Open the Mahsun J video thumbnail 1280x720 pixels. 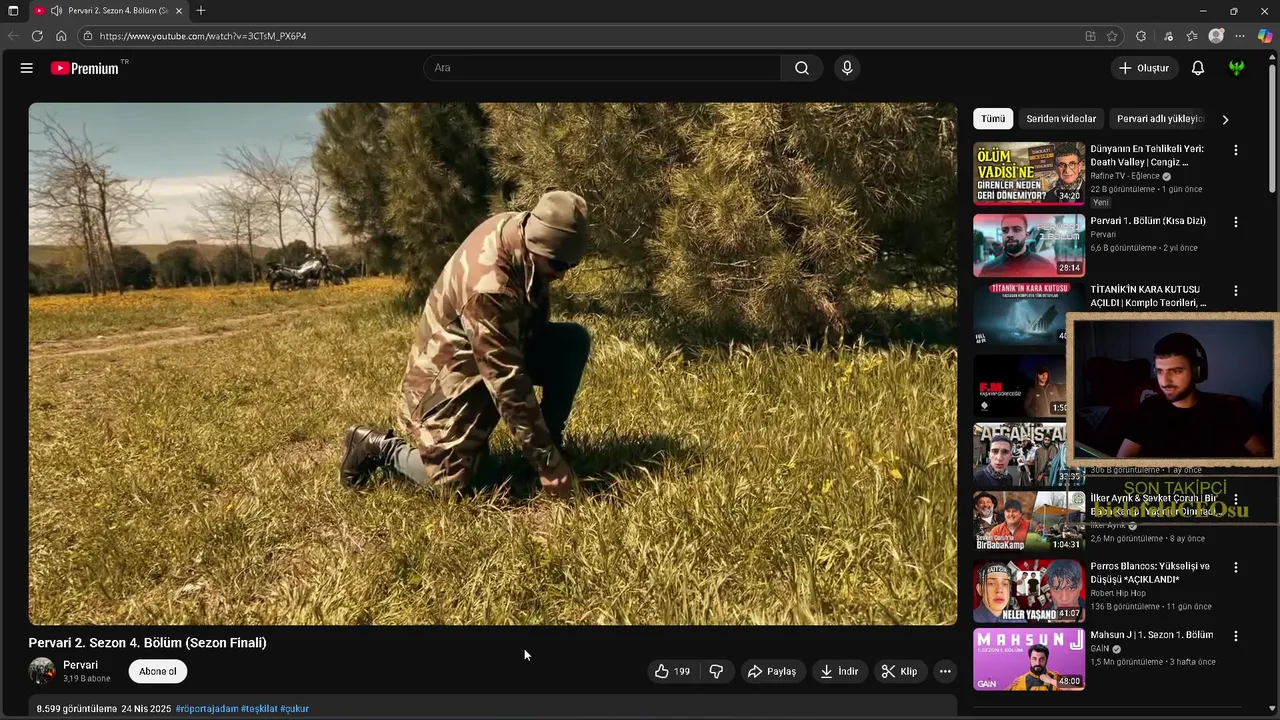(1029, 660)
